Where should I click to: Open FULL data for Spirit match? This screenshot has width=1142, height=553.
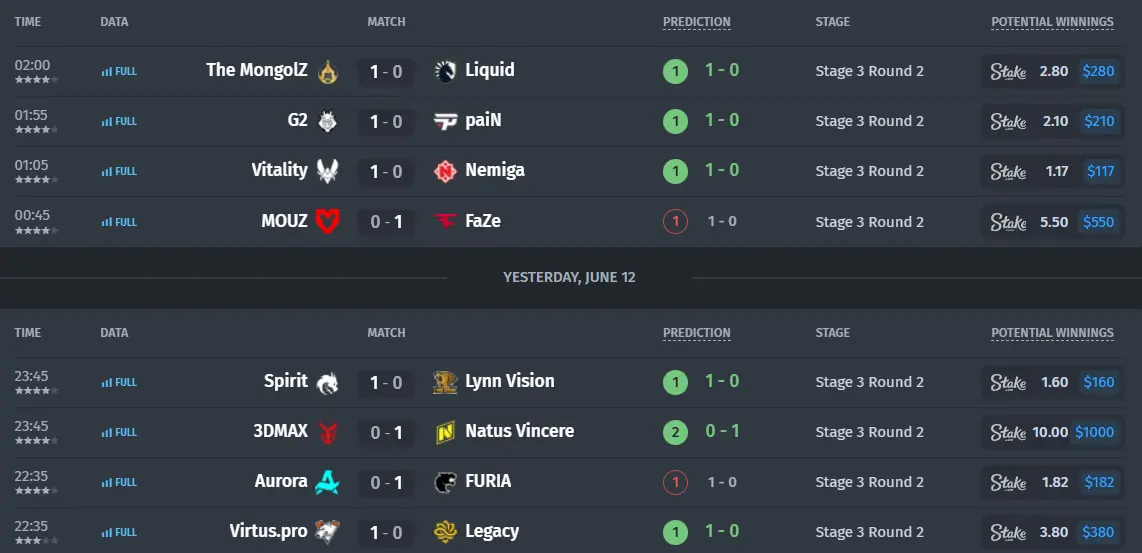pos(119,382)
